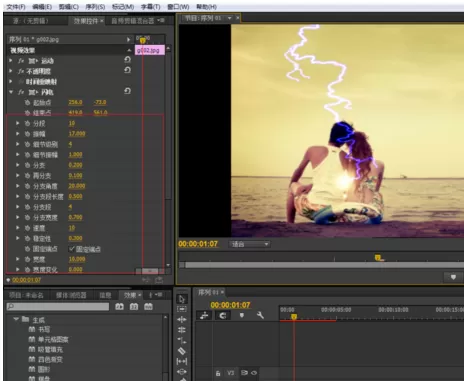Open the 文件(F) menu
This screenshot has height=381, width=464.
tap(16, 7)
